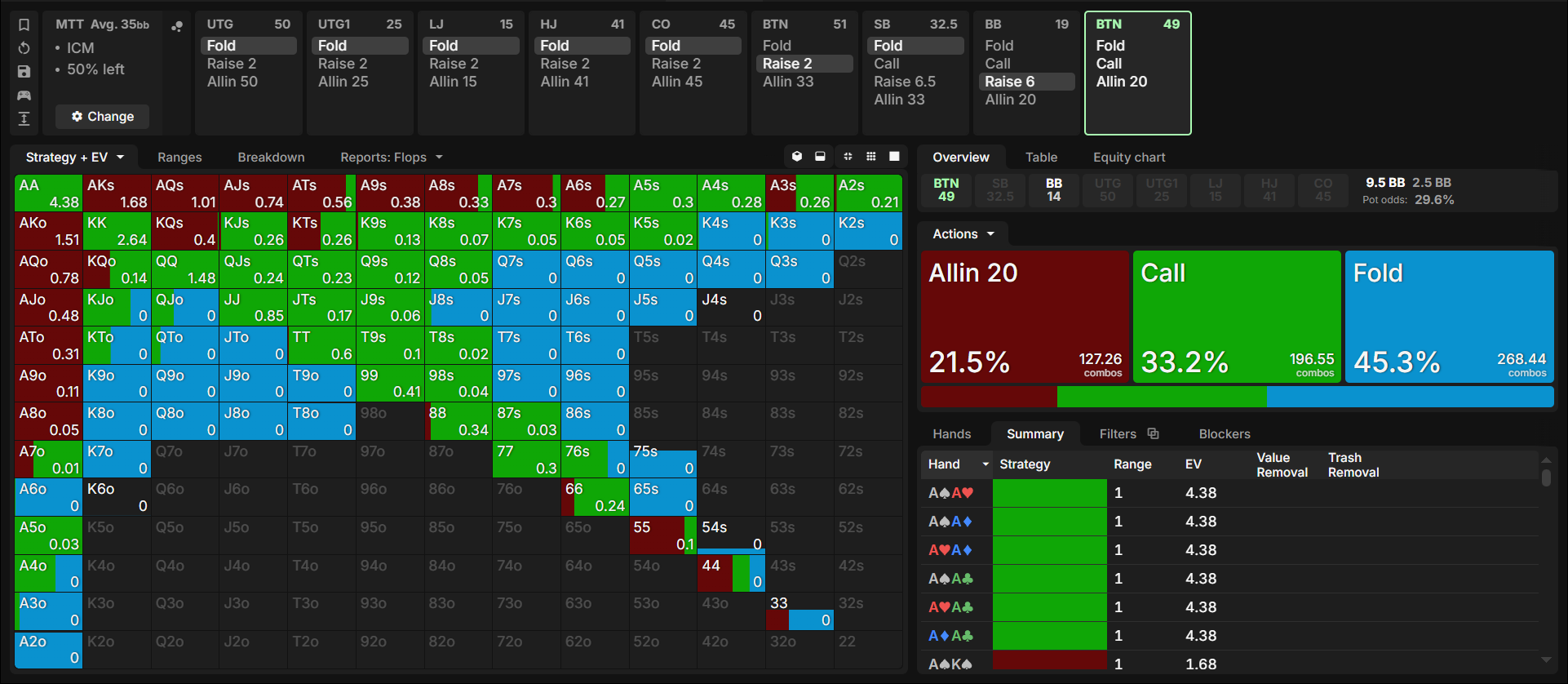Viewport: 1568px width, 684px height.
Task: Select the Table tab beside Overview
Action: click(1041, 158)
